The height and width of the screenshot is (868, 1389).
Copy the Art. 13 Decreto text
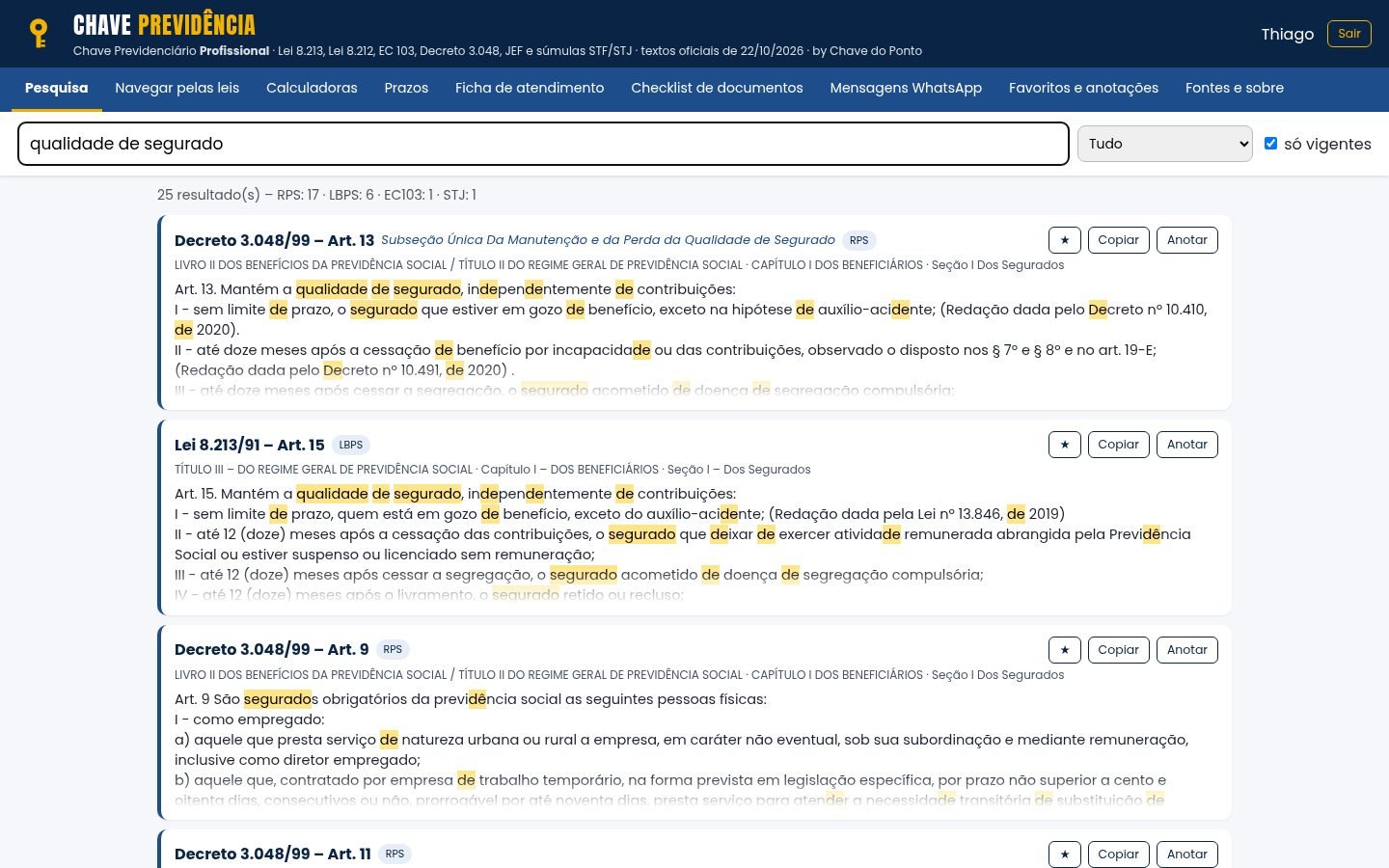coord(1118,240)
